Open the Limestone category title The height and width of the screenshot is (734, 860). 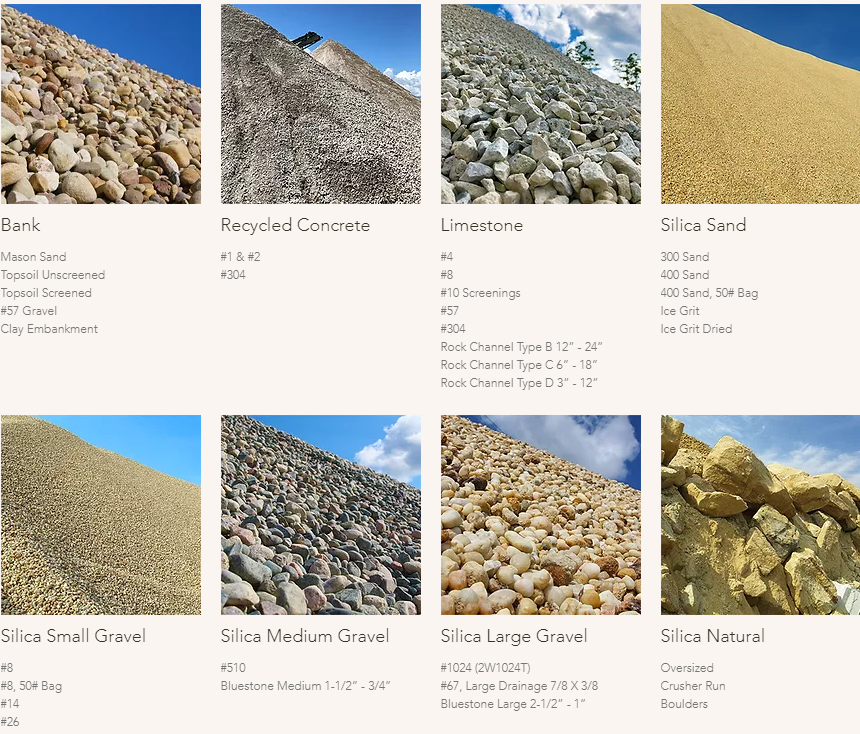482,225
